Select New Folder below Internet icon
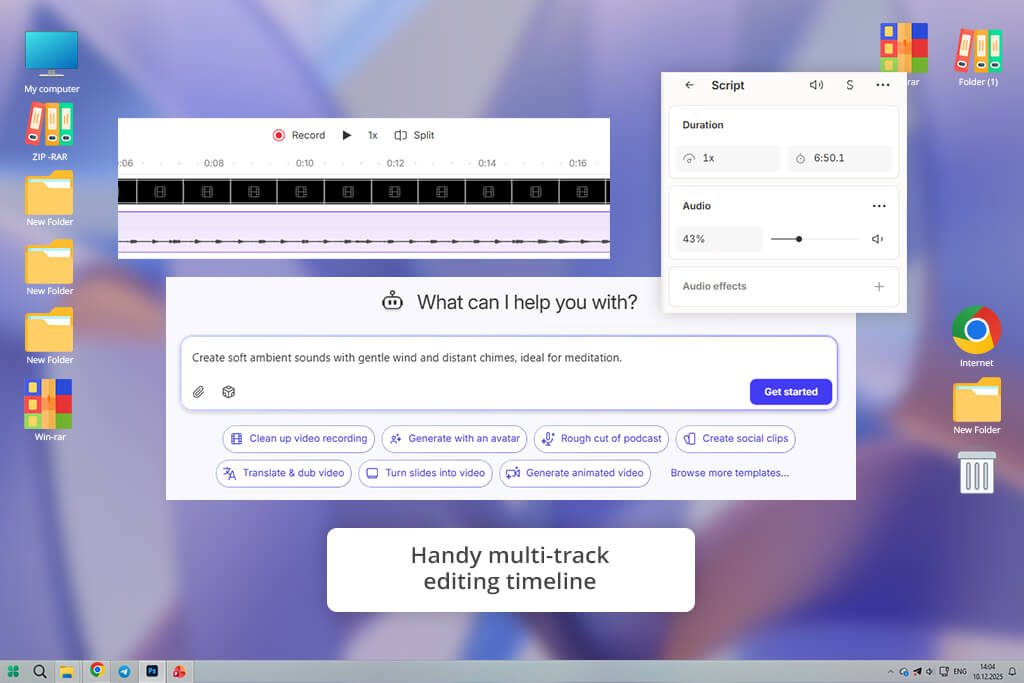Image resolution: width=1024 pixels, height=683 pixels. (x=976, y=406)
